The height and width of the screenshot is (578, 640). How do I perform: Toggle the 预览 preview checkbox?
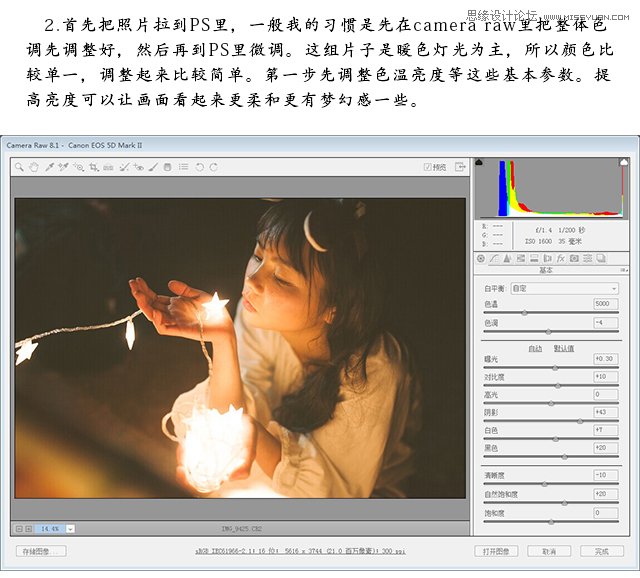(x=427, y=168)
